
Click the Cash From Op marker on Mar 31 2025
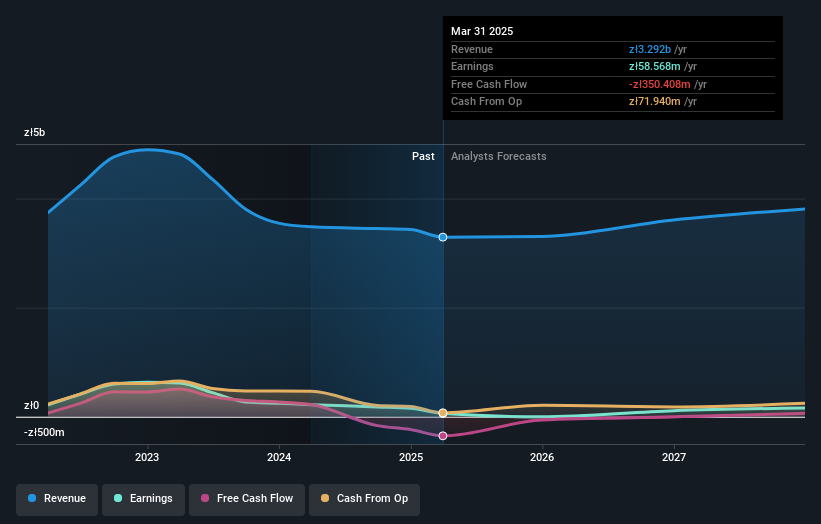443,413
